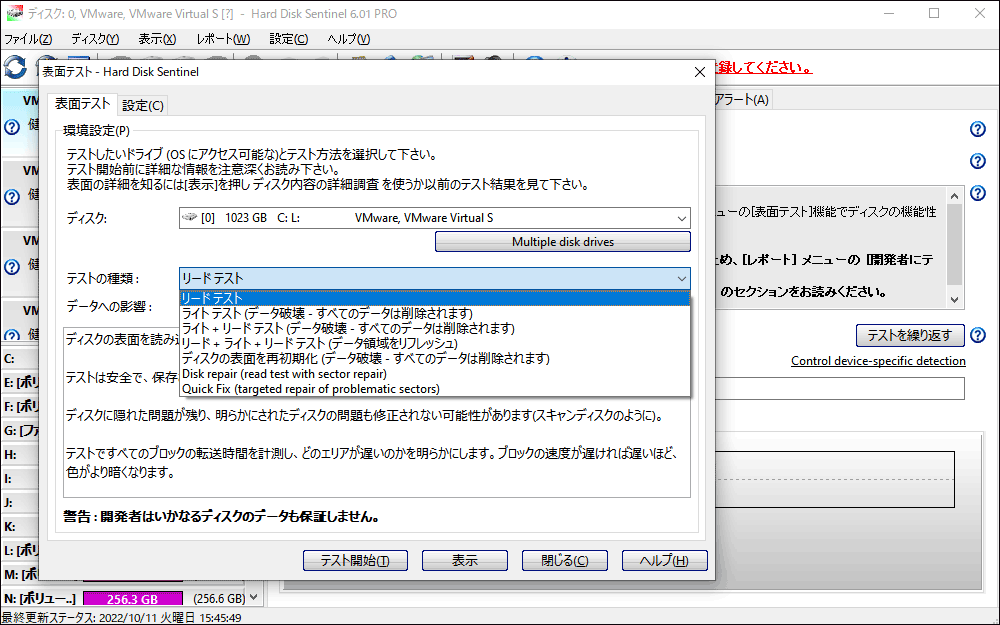Screen dimensions: 1000x625
Task: Click the blue refresh status icon top-left
Action: (13, 68)
